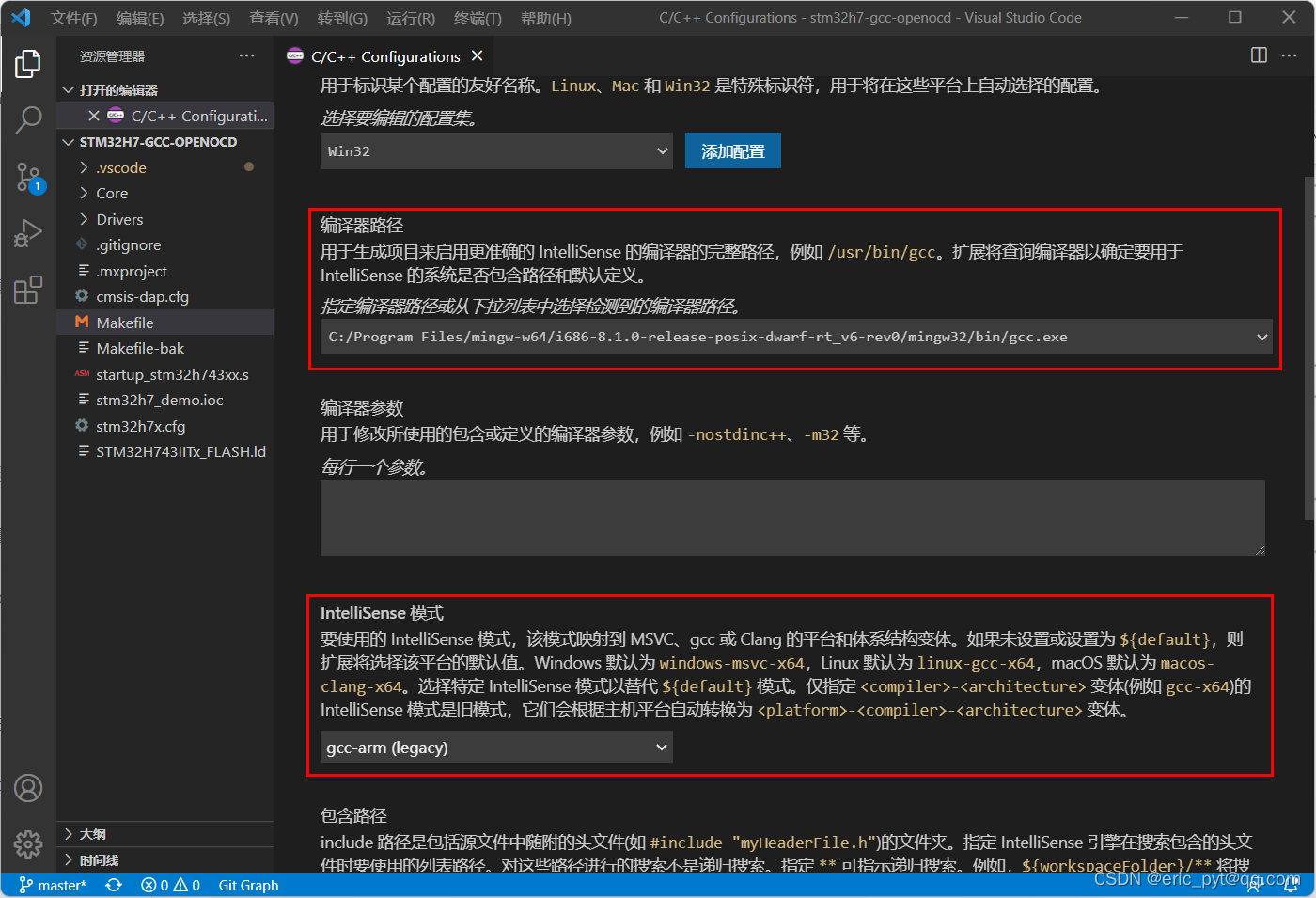Open the 帮助(H) menu
This screenshot has width=1316, height=898.
click(545, 18)
